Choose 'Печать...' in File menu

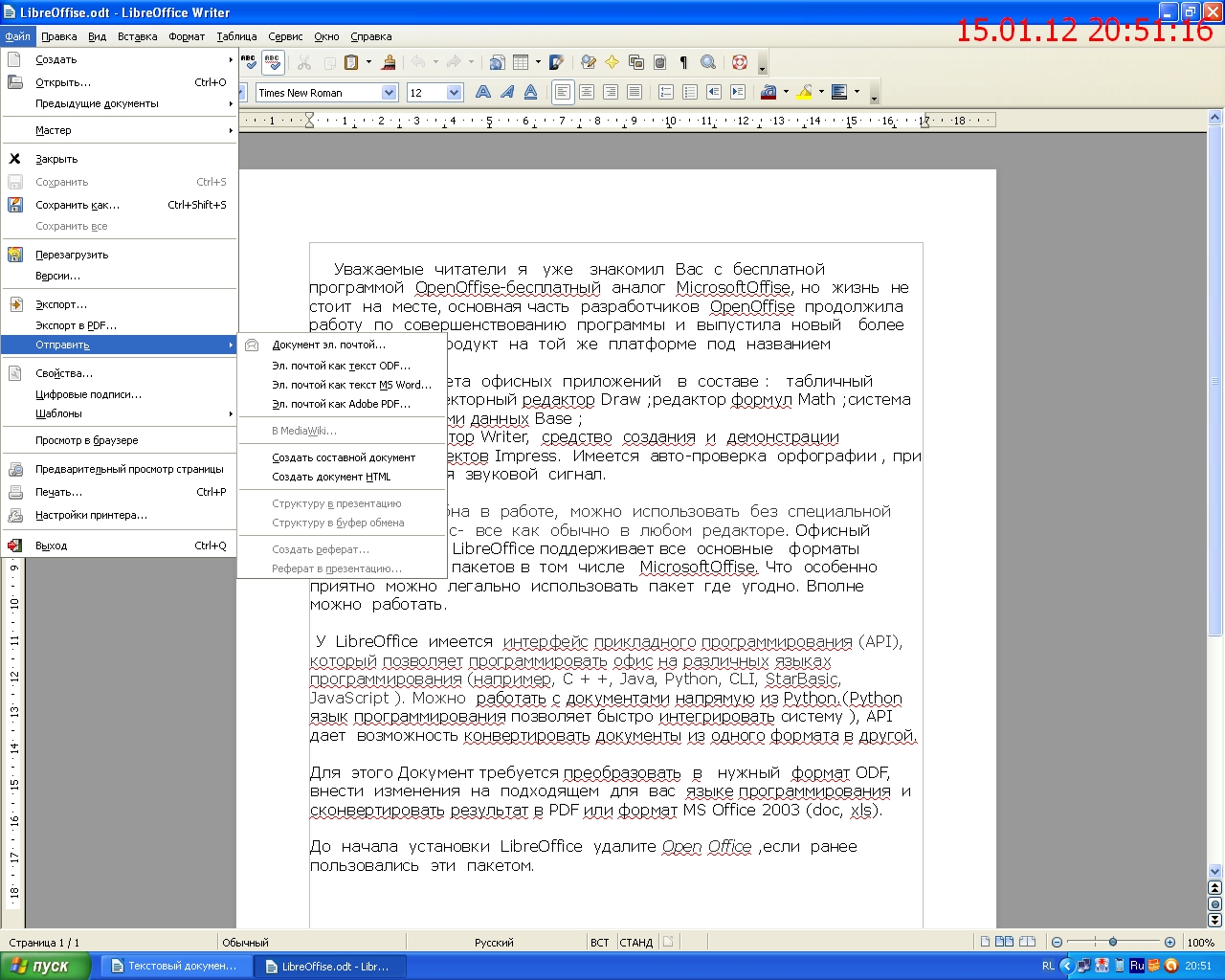pos(119,492)
